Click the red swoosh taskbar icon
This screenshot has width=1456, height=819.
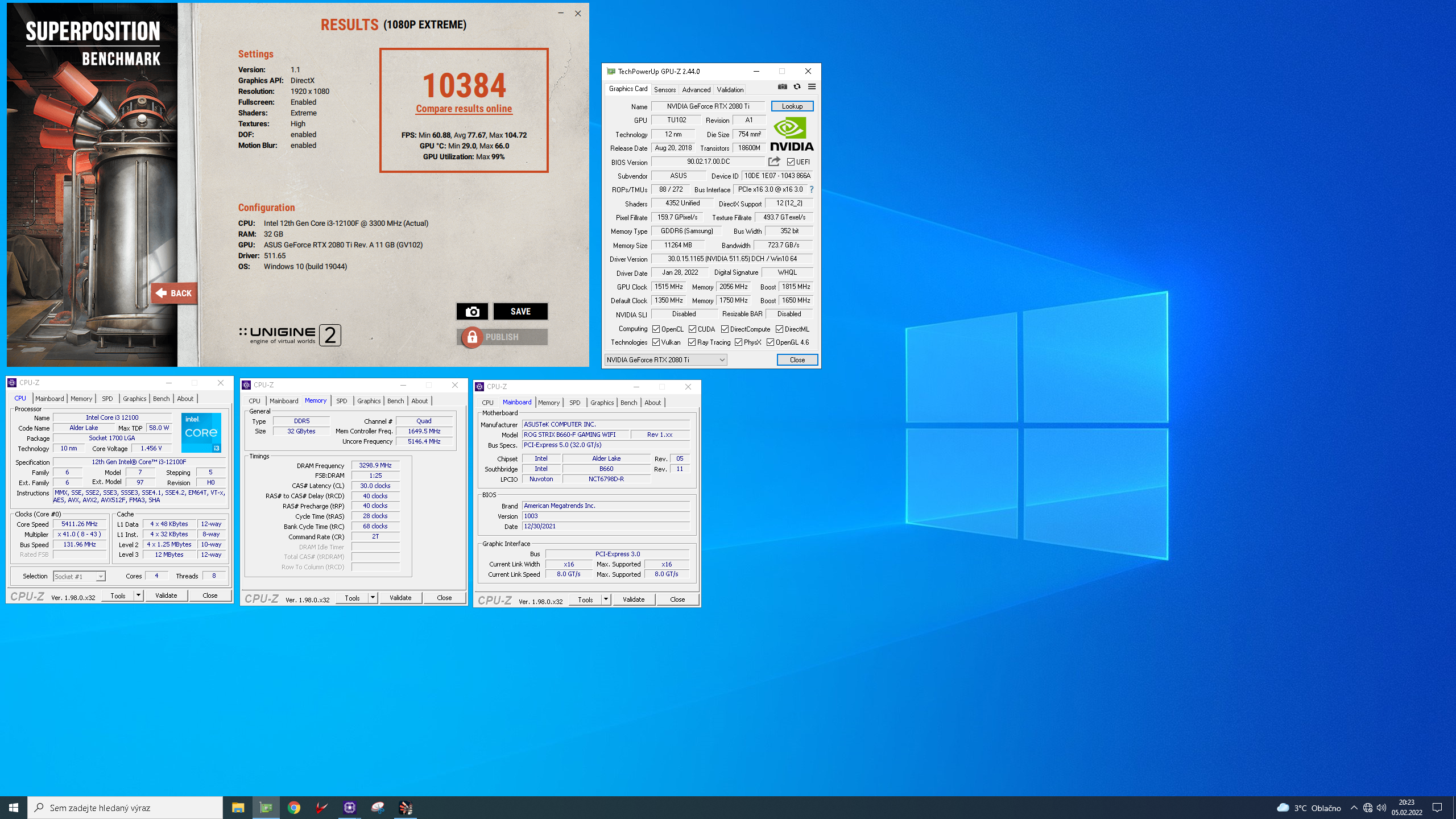tap(322, 808)
